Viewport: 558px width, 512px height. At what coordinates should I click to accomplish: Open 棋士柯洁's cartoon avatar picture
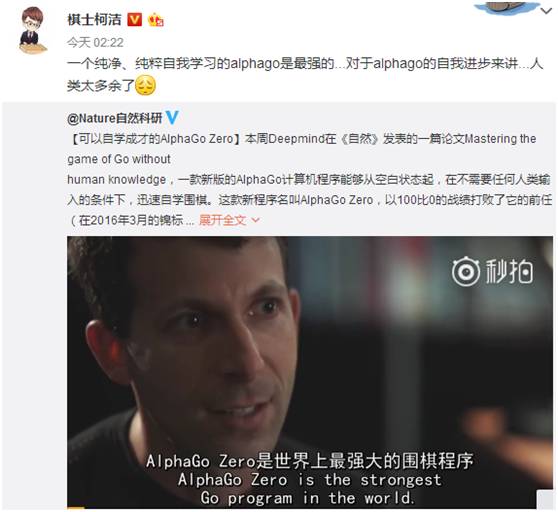pos(33,31)
